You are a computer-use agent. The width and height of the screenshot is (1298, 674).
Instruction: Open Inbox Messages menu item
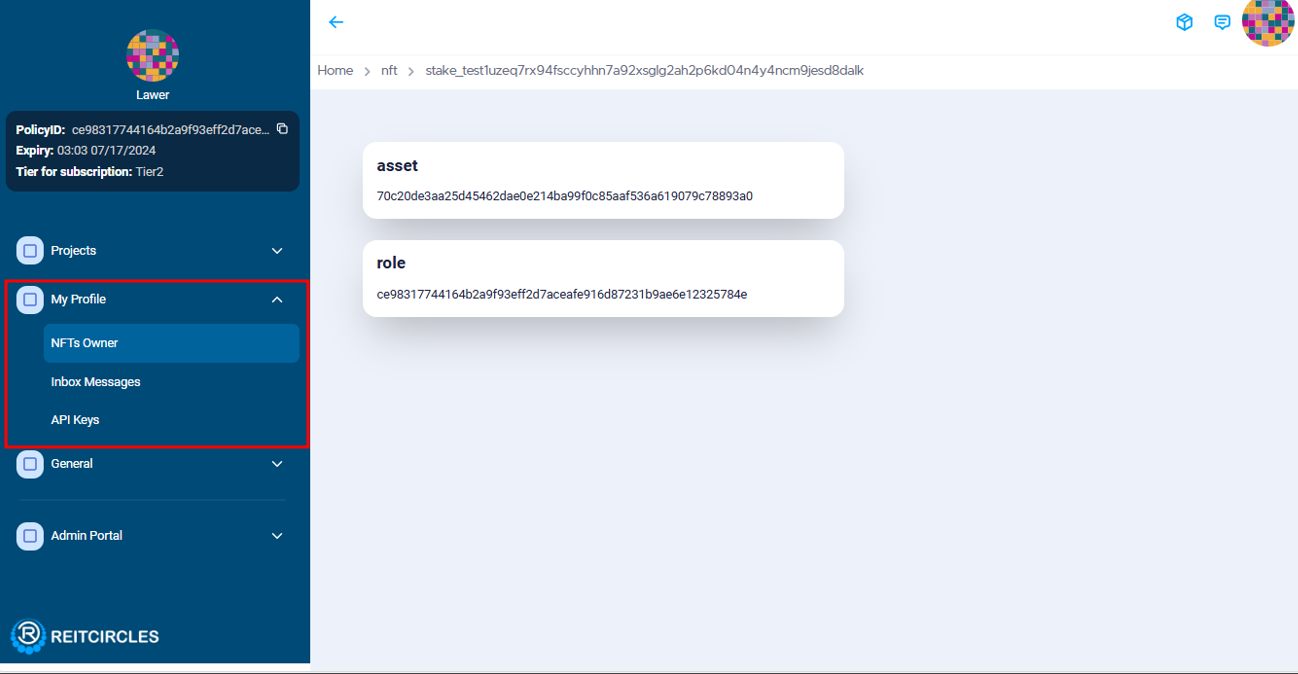(x=96, y=382)
